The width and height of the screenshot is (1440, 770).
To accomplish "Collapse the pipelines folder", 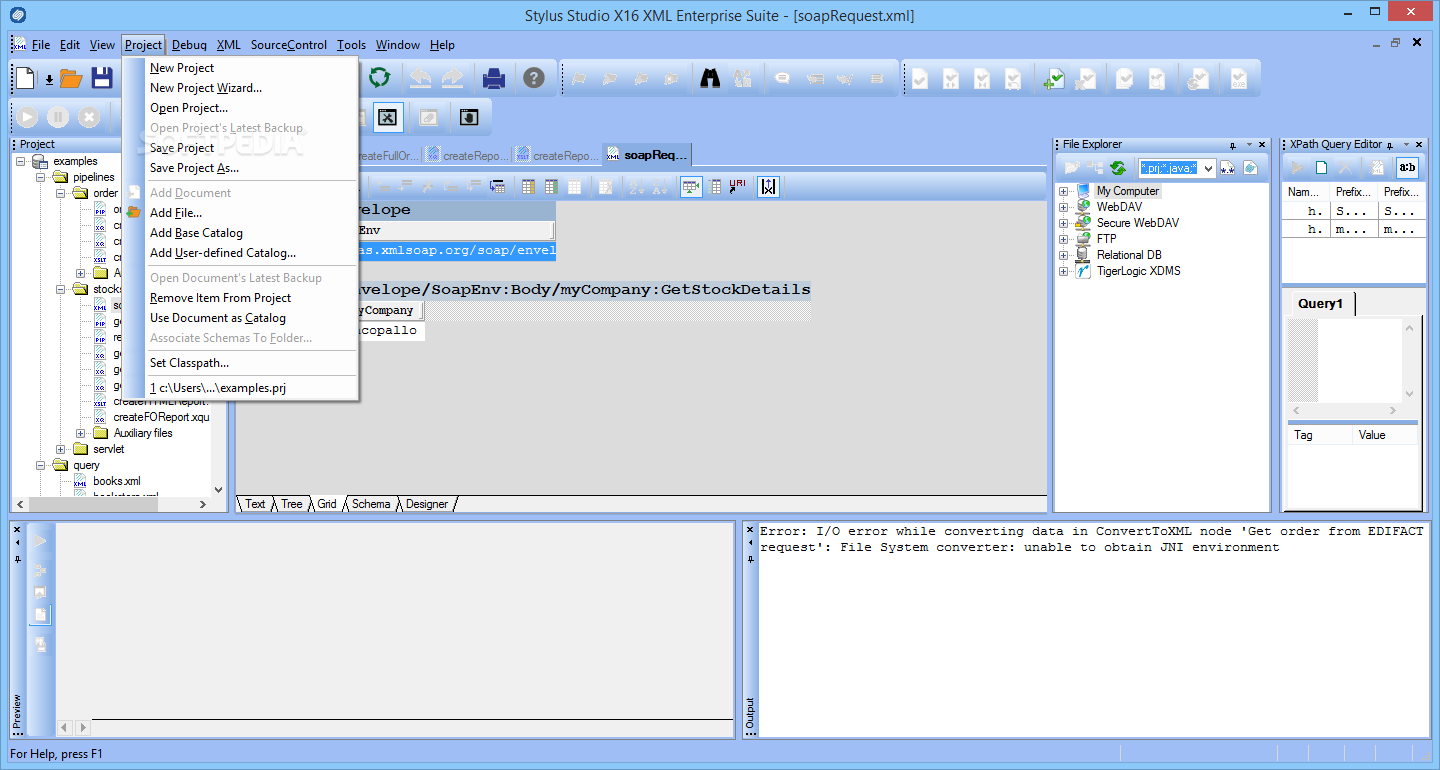I will pos(41,177).
